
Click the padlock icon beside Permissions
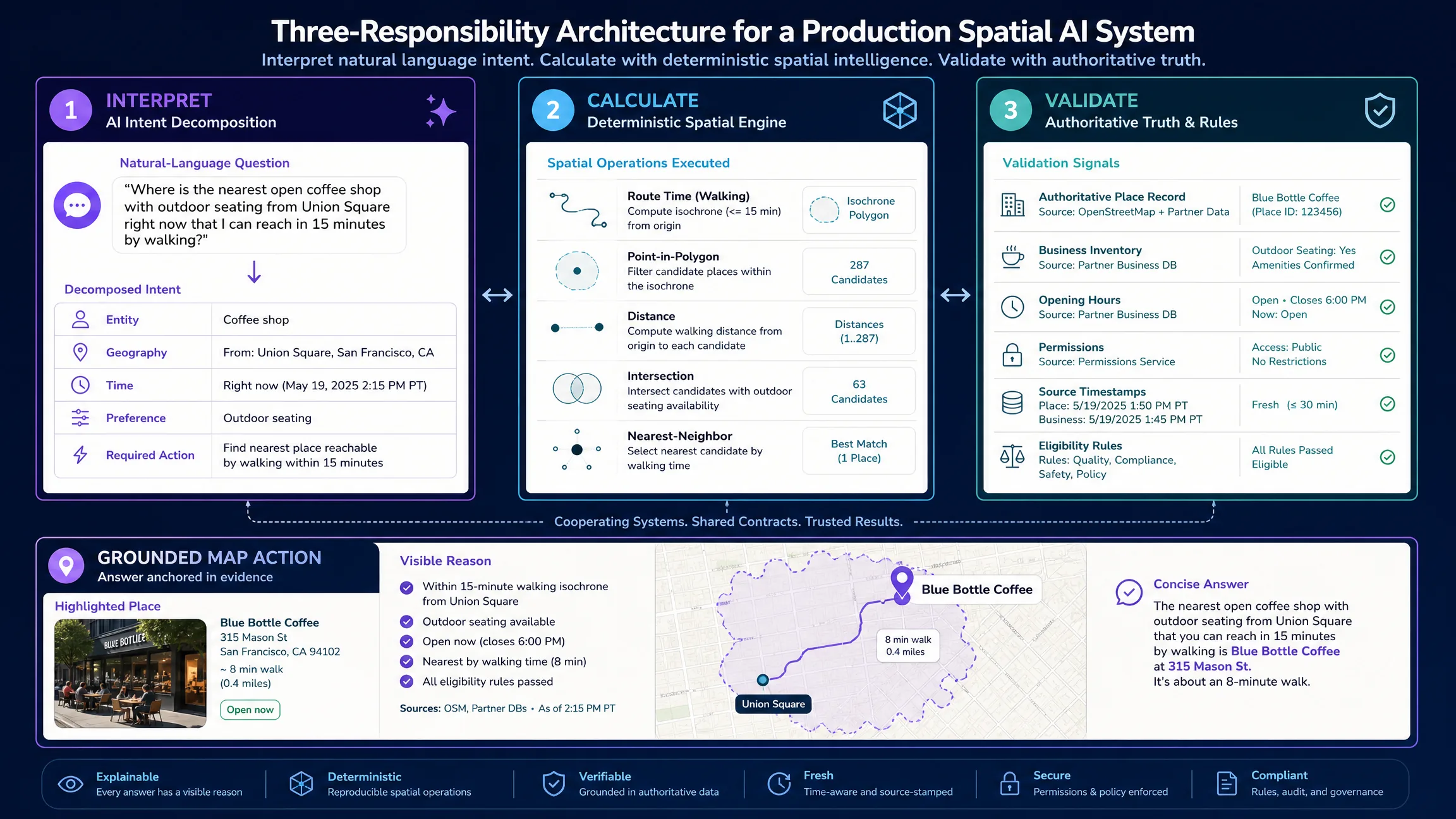coord(1012,355)
